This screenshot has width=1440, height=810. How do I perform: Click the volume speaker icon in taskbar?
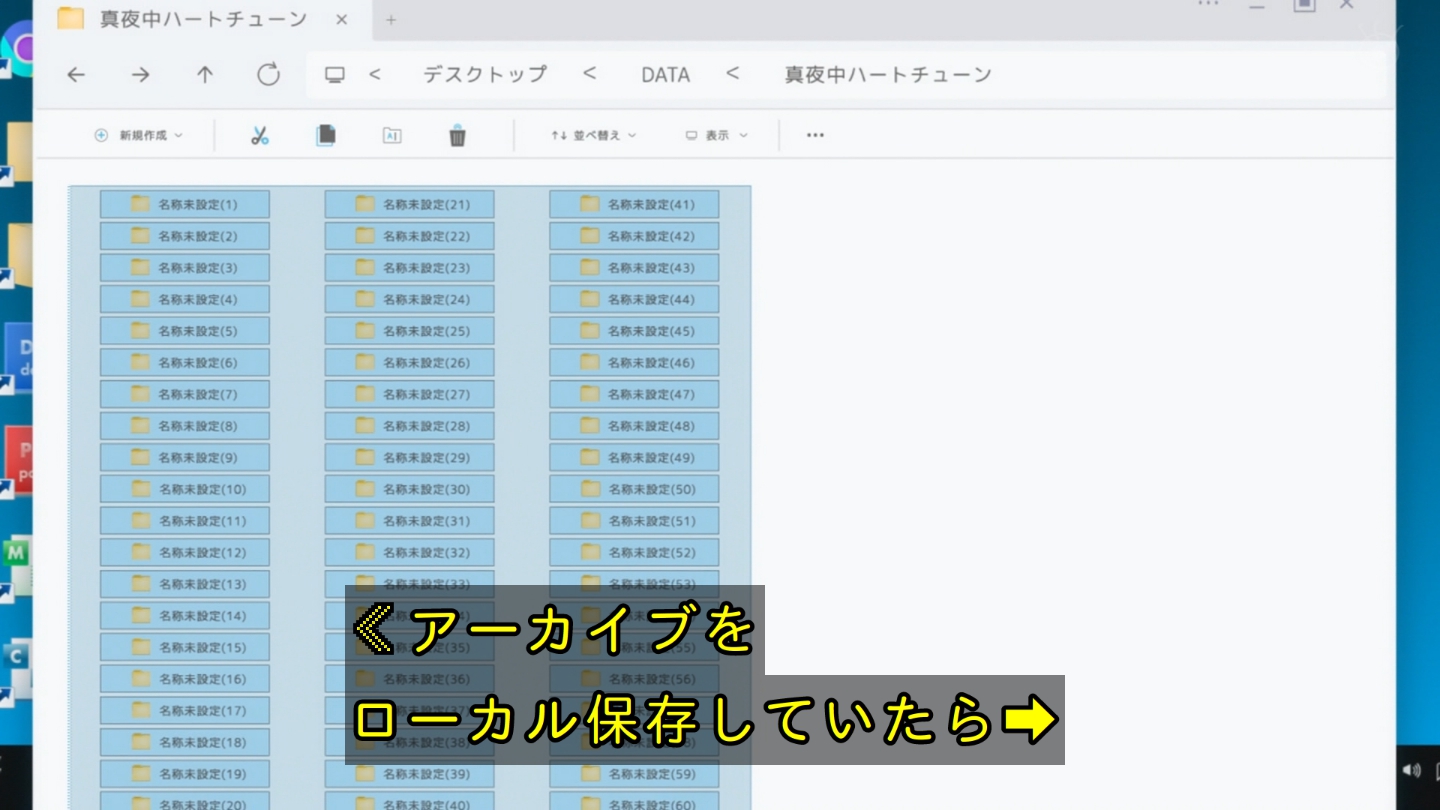(1411, 770)
